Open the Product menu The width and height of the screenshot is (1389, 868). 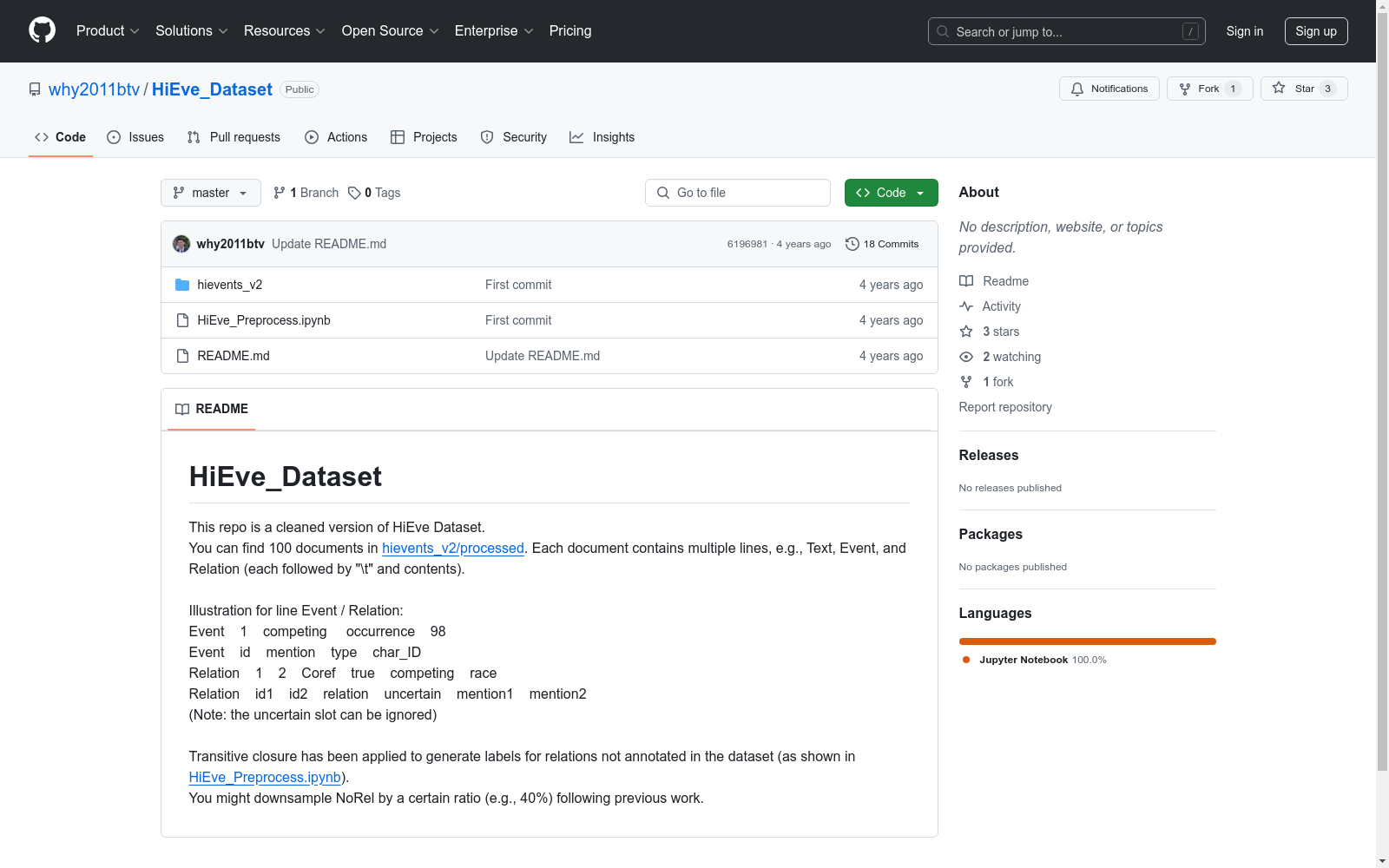click(108, 31)
